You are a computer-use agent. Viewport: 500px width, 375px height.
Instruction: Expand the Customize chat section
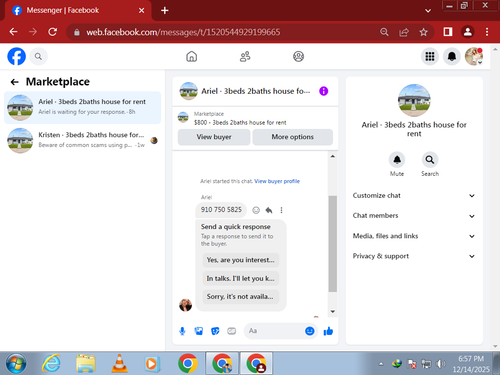tap(413, 196)
